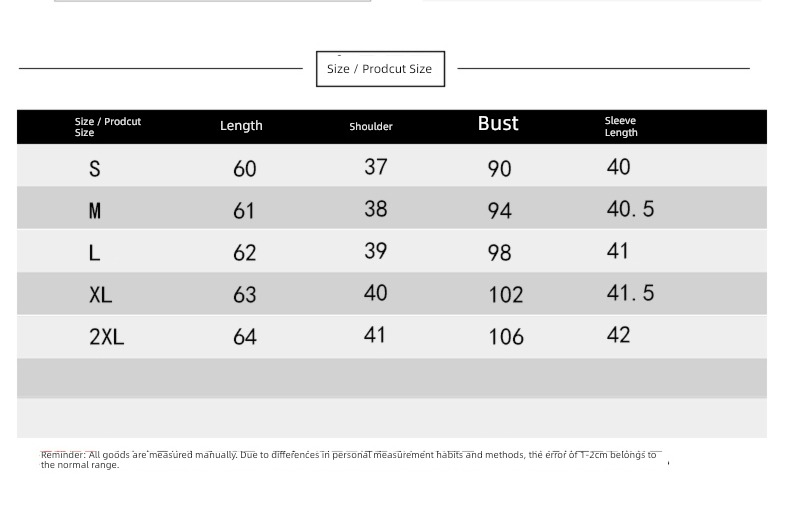Screen dimensions: 790x513
Task: Select the size 'M' row label
Action: [x=95, y=211]
